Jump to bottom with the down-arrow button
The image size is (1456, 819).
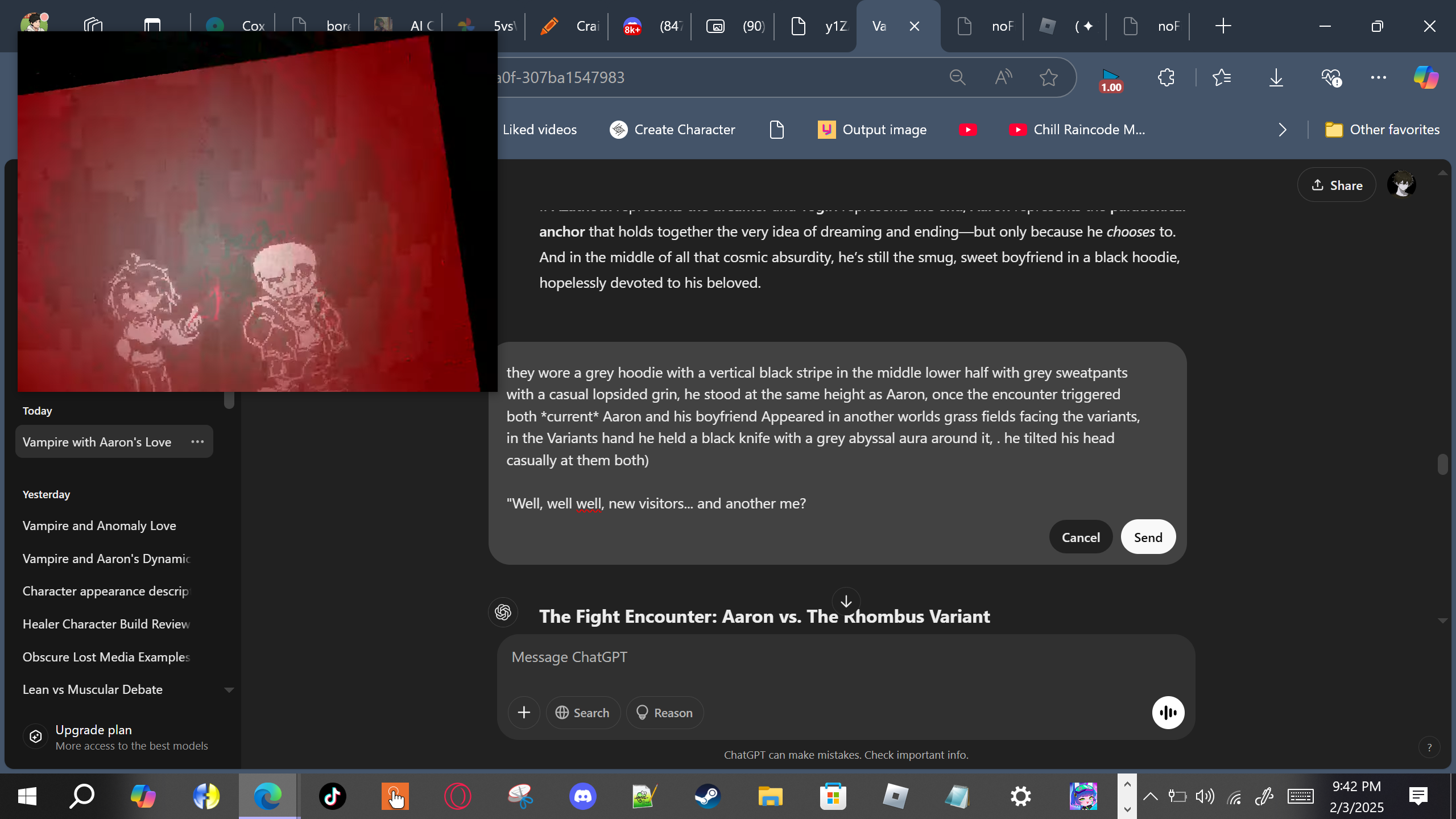846,601
